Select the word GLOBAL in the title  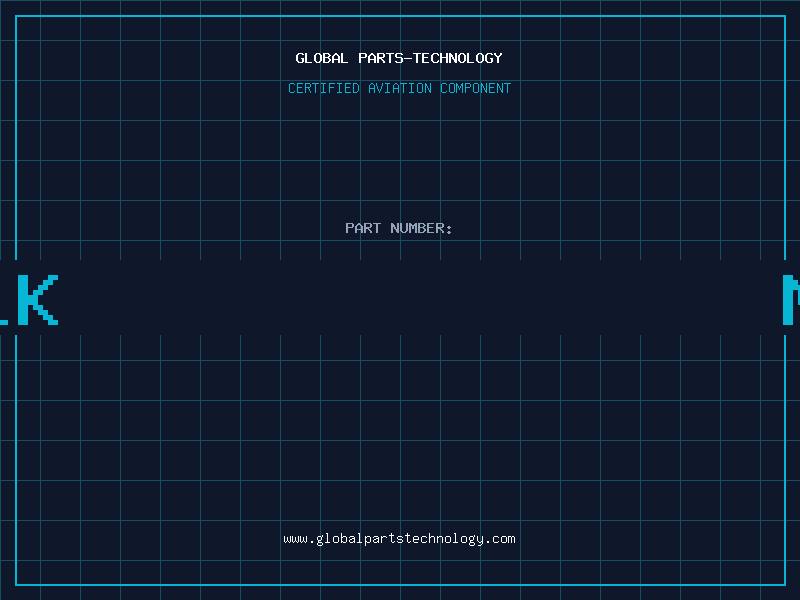point(322,58)
